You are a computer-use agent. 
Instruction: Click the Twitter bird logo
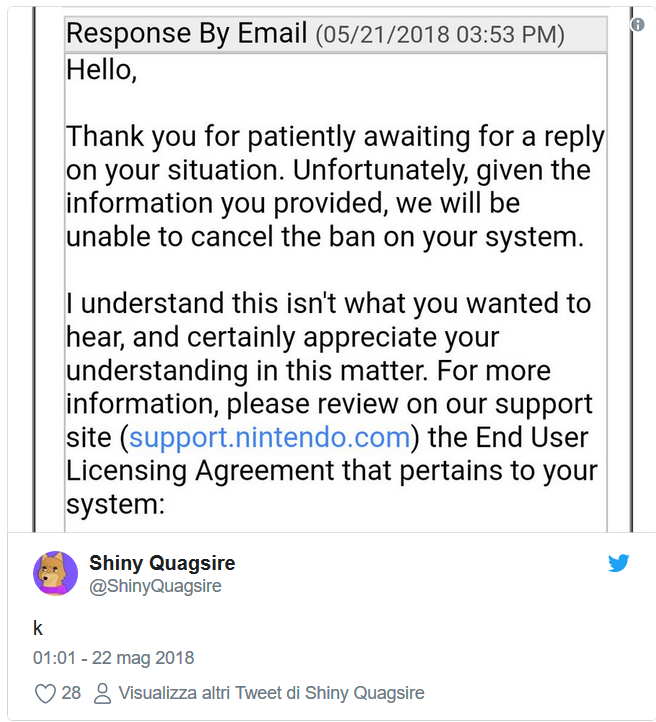[619, 563]
